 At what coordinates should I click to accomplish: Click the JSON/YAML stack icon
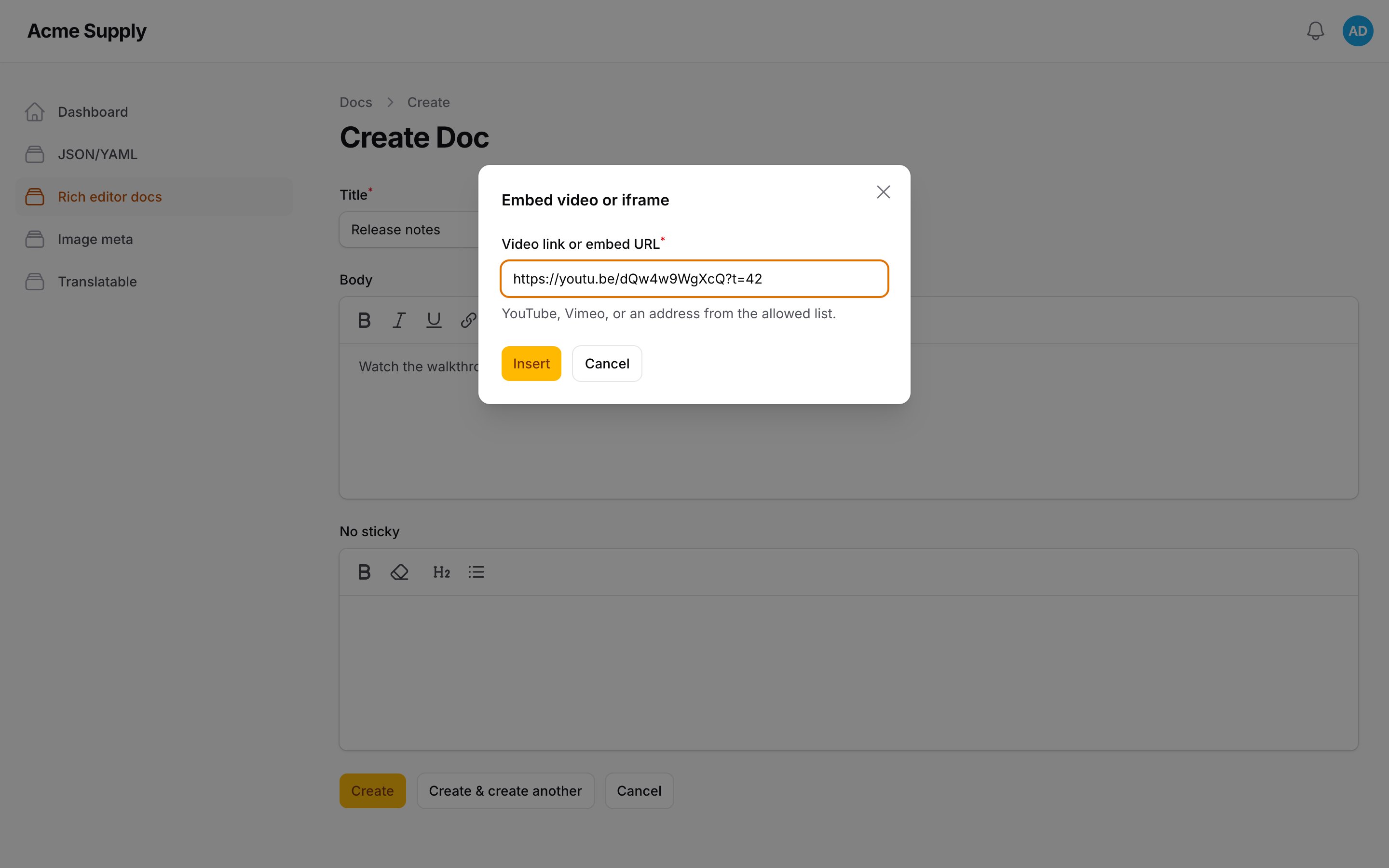34,154
